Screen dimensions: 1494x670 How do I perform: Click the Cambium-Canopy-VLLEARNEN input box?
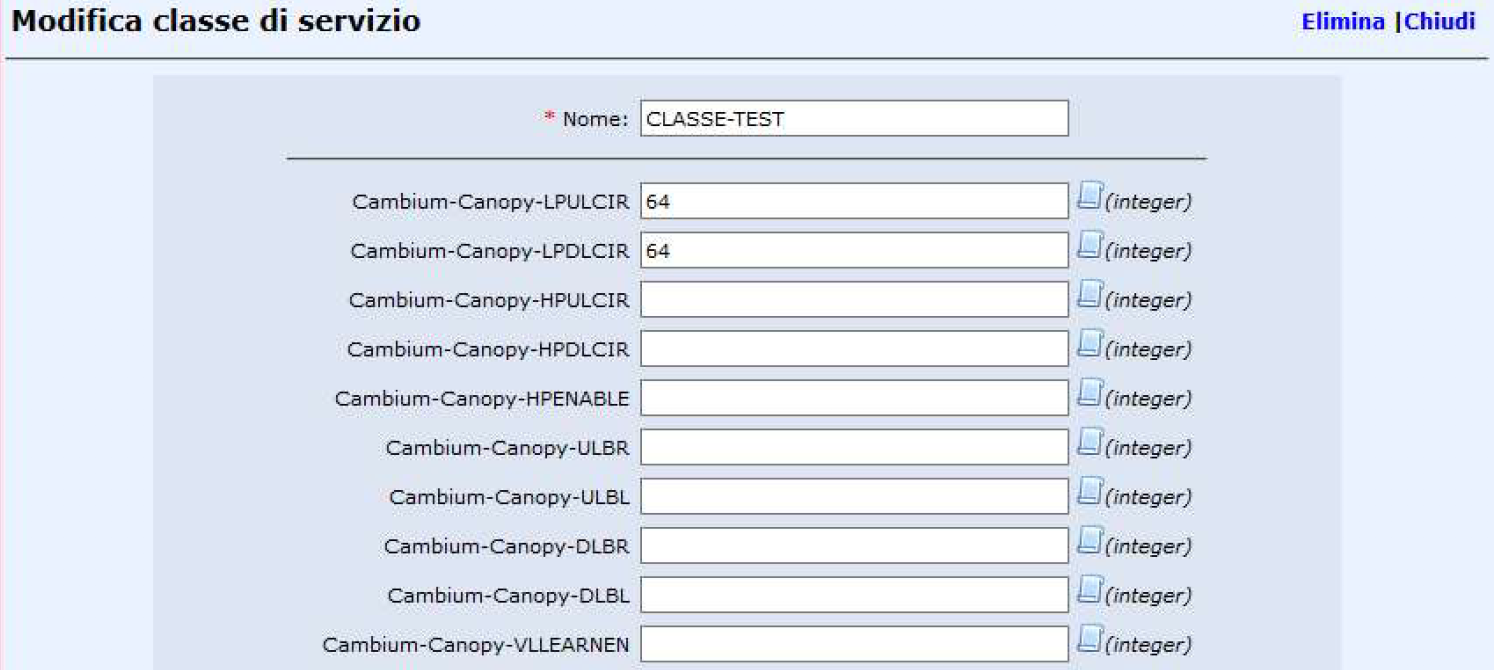point(854,644)
